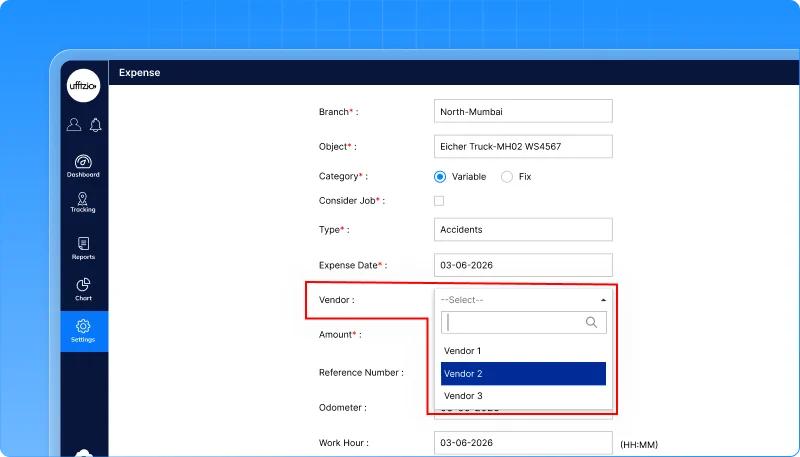Screen dimensions: 800x457
Task: Collapse the Vendor dropdown arrow
Action: [x=603, y=300]
